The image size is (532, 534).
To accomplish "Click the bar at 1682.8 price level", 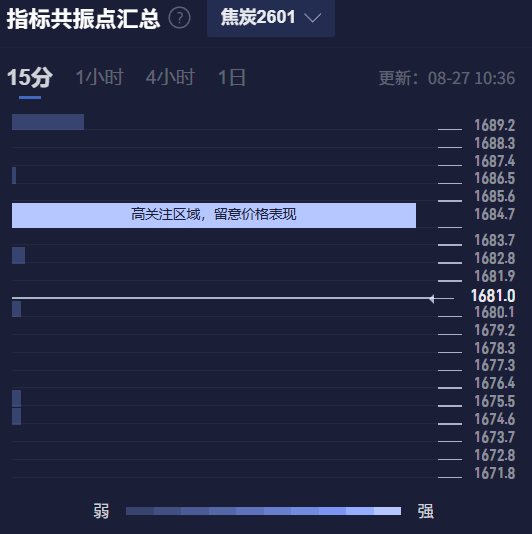I will [x=18, y=255].
